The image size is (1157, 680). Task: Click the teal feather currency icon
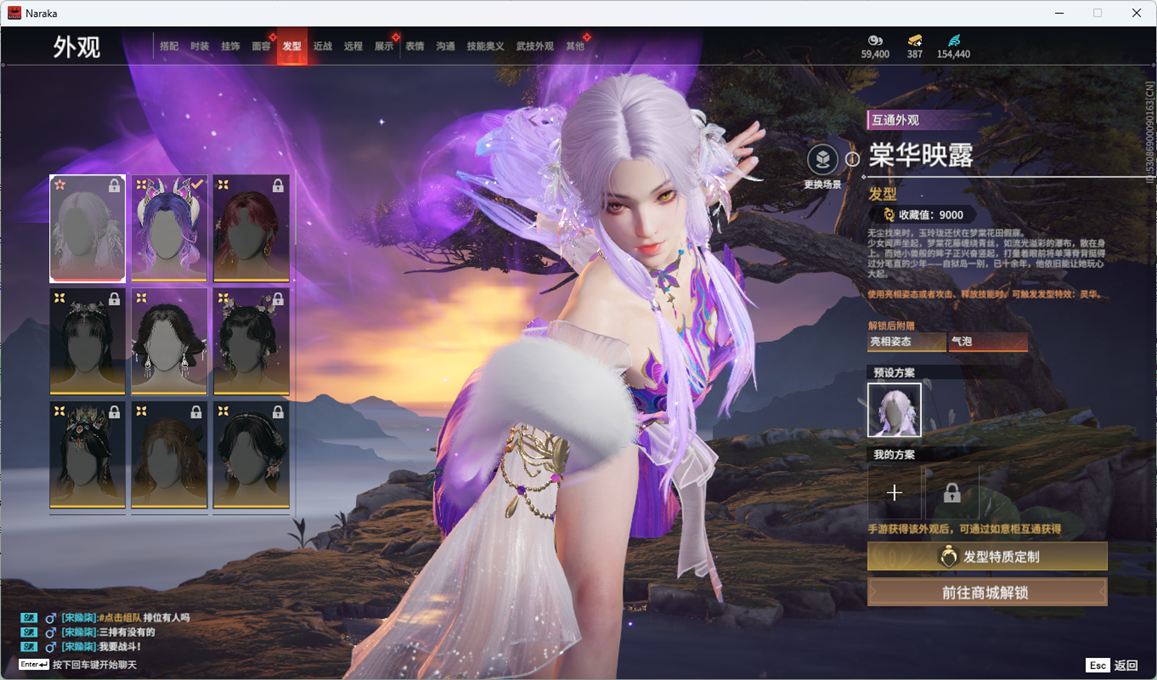(x=954, y=40)
